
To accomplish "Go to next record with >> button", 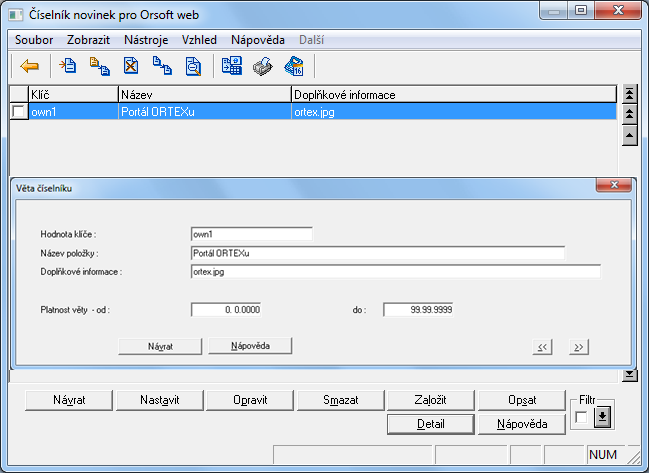I will [578, 347].
